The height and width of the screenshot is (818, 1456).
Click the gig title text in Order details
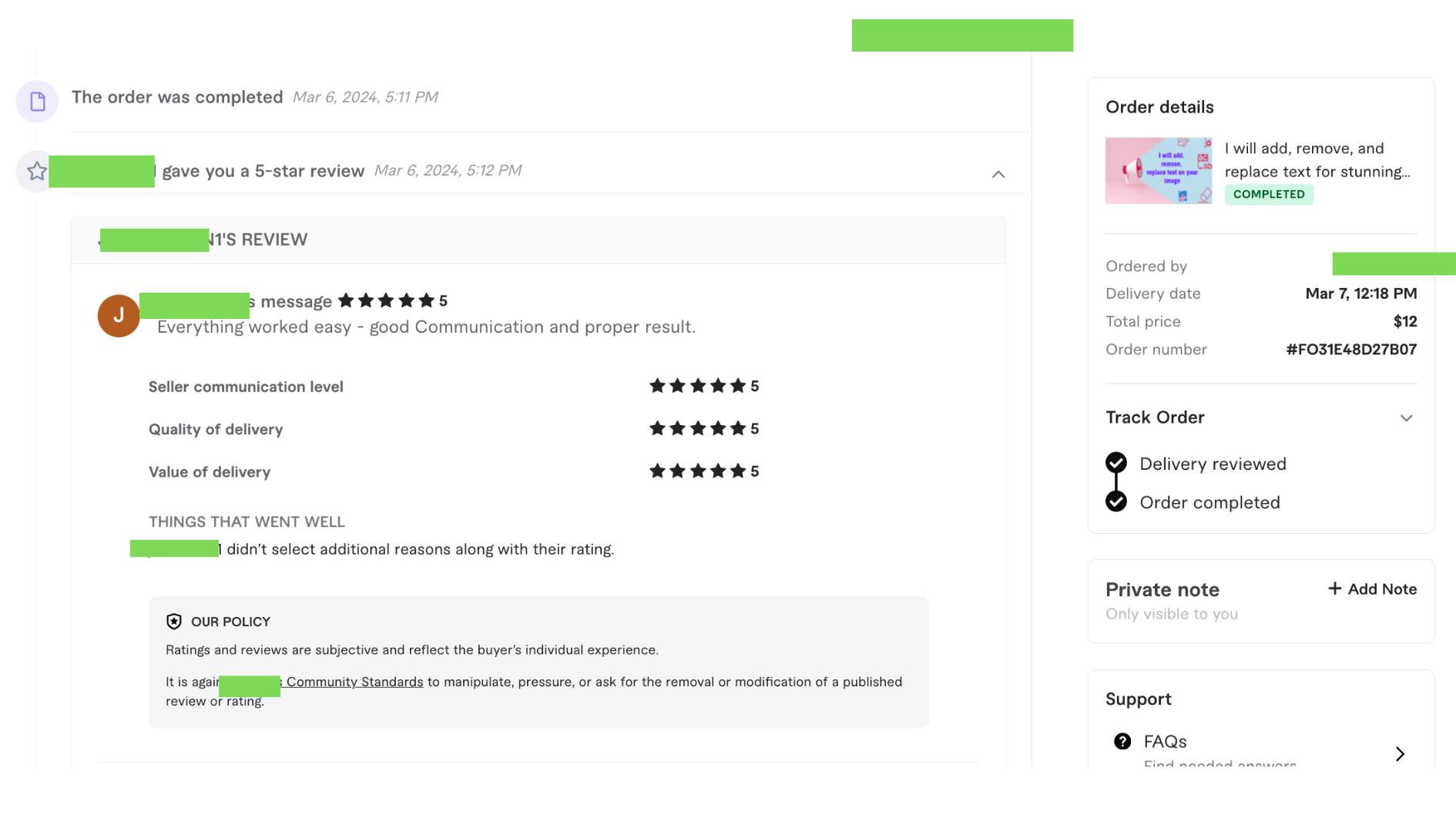(1317, 159)
